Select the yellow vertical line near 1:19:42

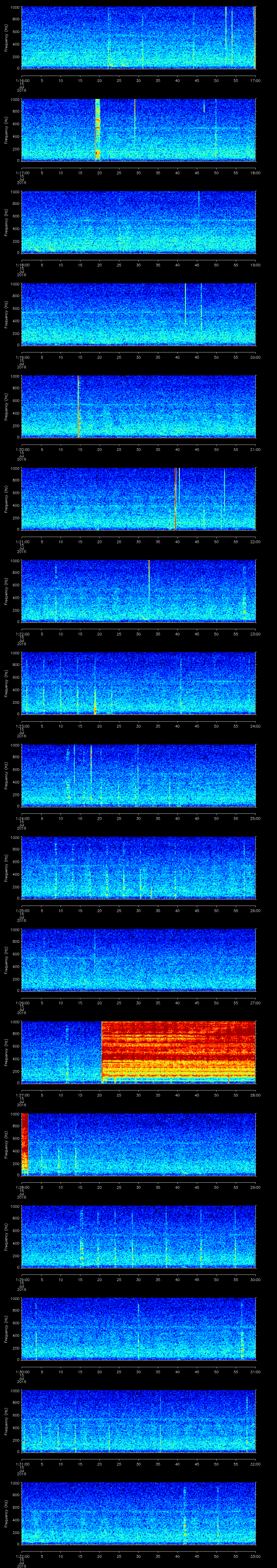pos(185,304)
